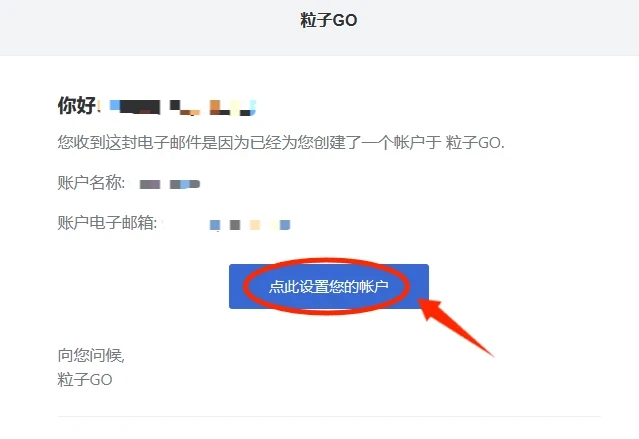This screenshot has width=639, height=439.
Task: Click the paragraph starting with 您收到这封电子邮件
Action: (x=281, y=143)
